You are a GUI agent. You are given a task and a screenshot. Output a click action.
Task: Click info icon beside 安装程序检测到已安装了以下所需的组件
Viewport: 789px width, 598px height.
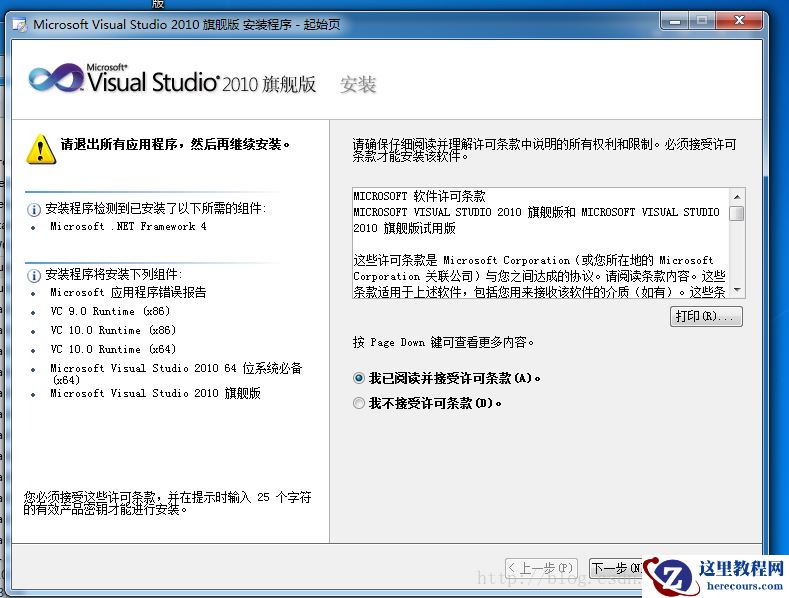34,209
